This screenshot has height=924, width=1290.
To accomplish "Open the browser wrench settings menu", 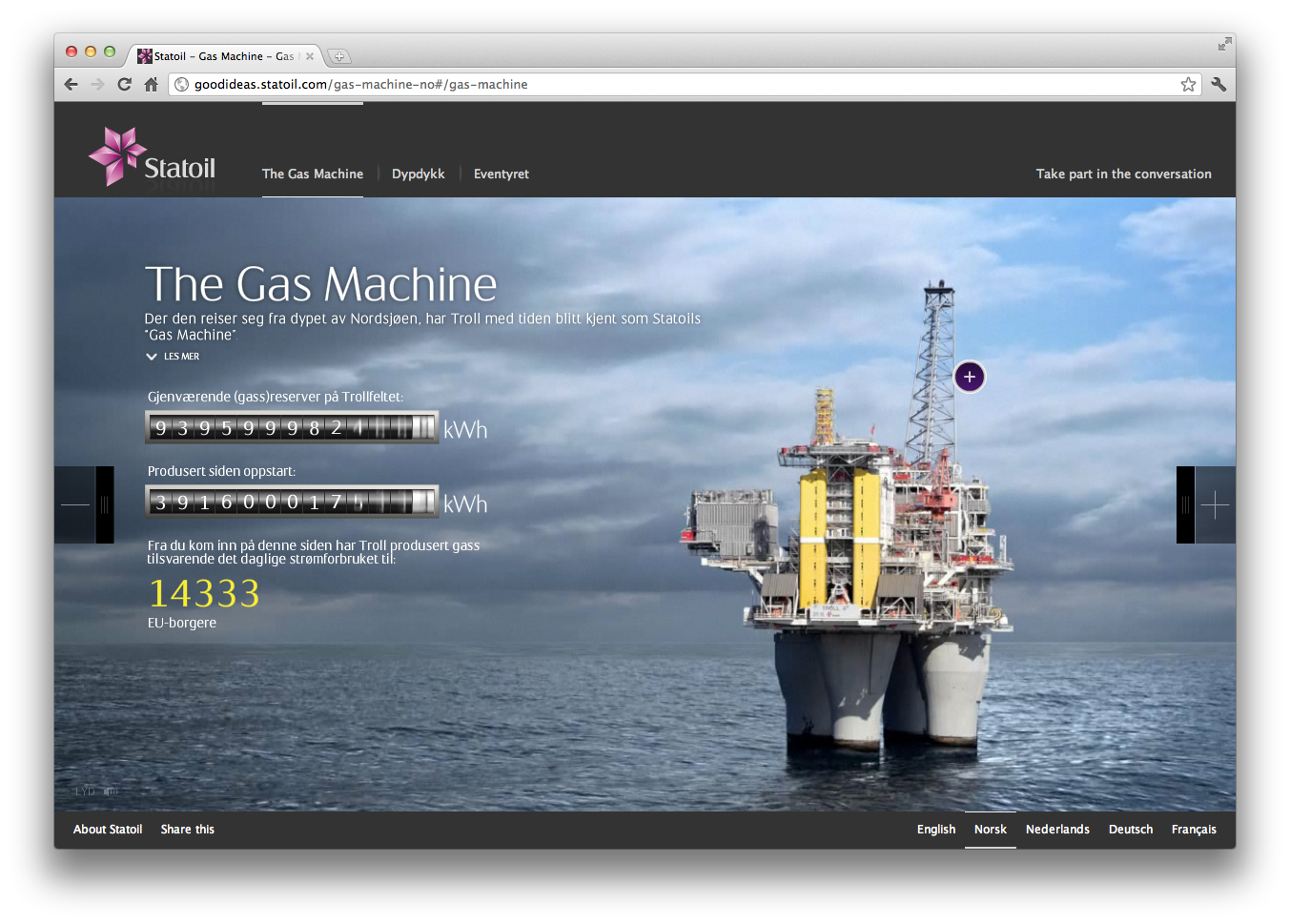I will [1218, 84].
